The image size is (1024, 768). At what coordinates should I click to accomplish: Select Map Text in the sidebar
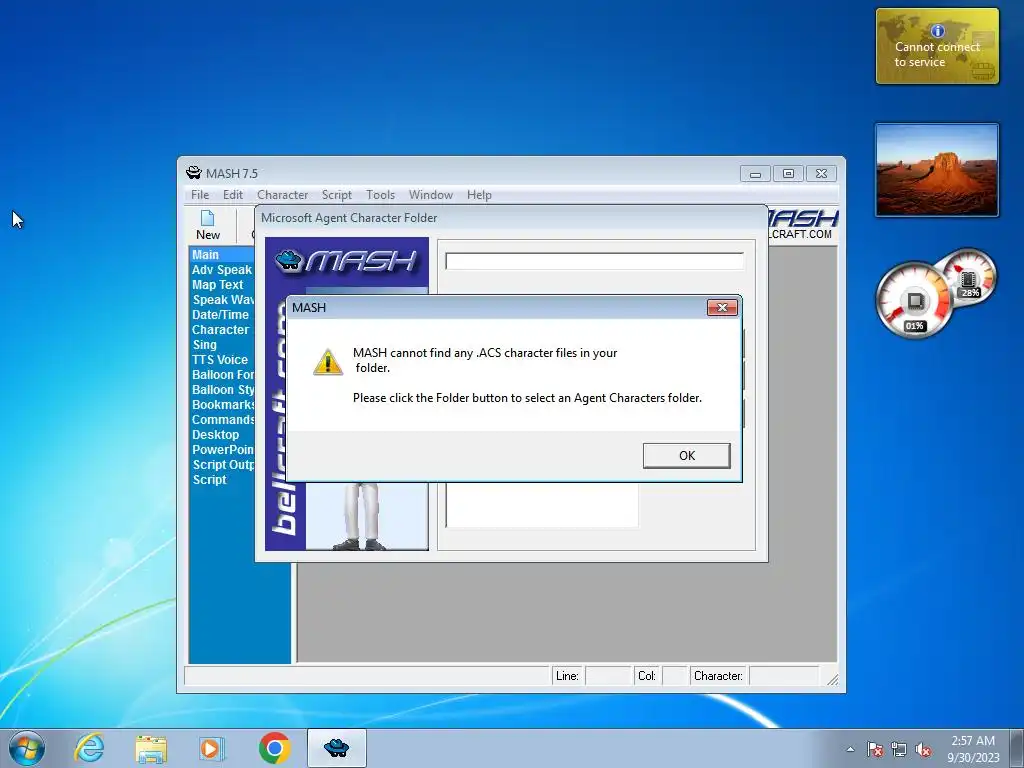coord(222,285)
